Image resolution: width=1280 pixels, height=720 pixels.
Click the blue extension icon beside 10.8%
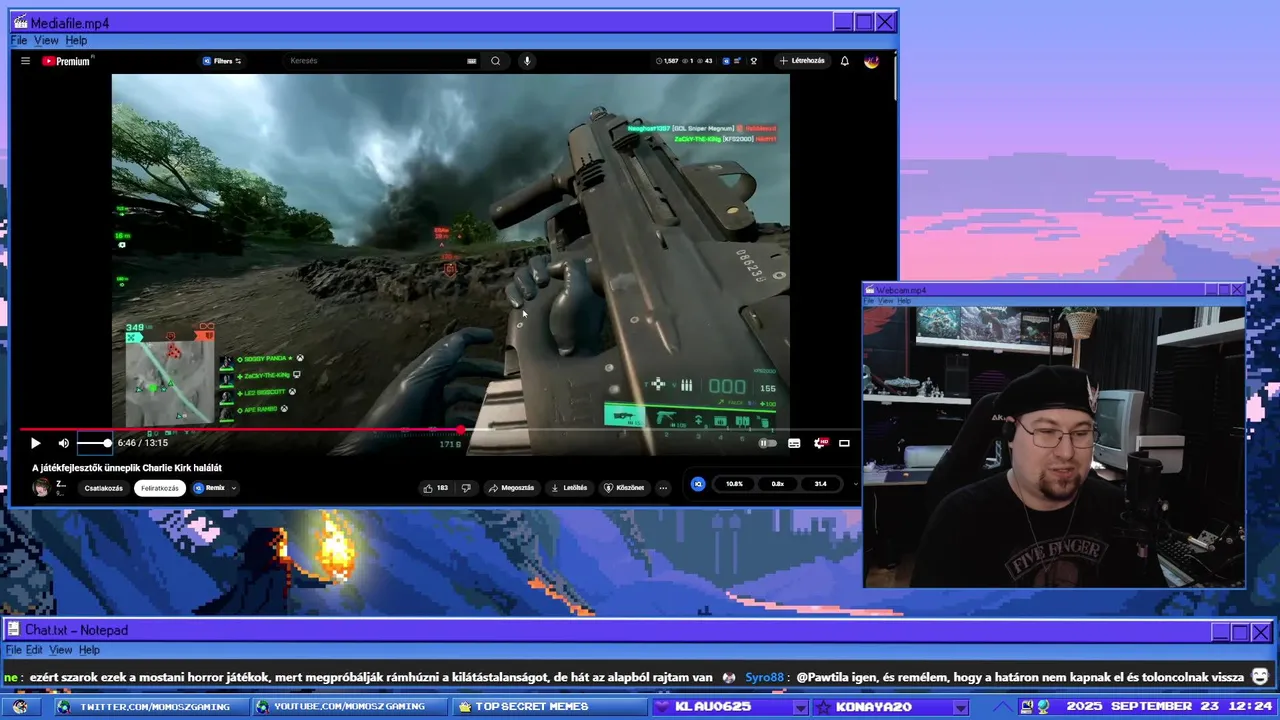[x=698, y=484]
